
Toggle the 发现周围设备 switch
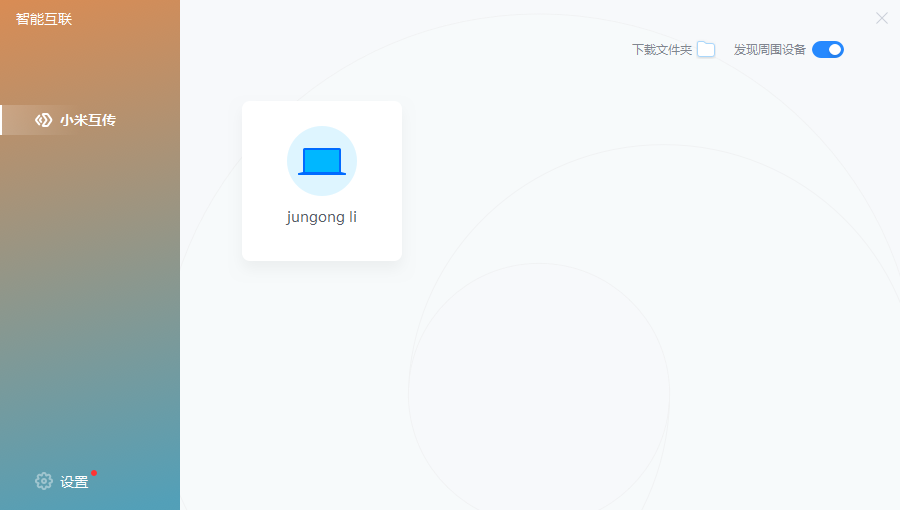[x=828, y=50]
